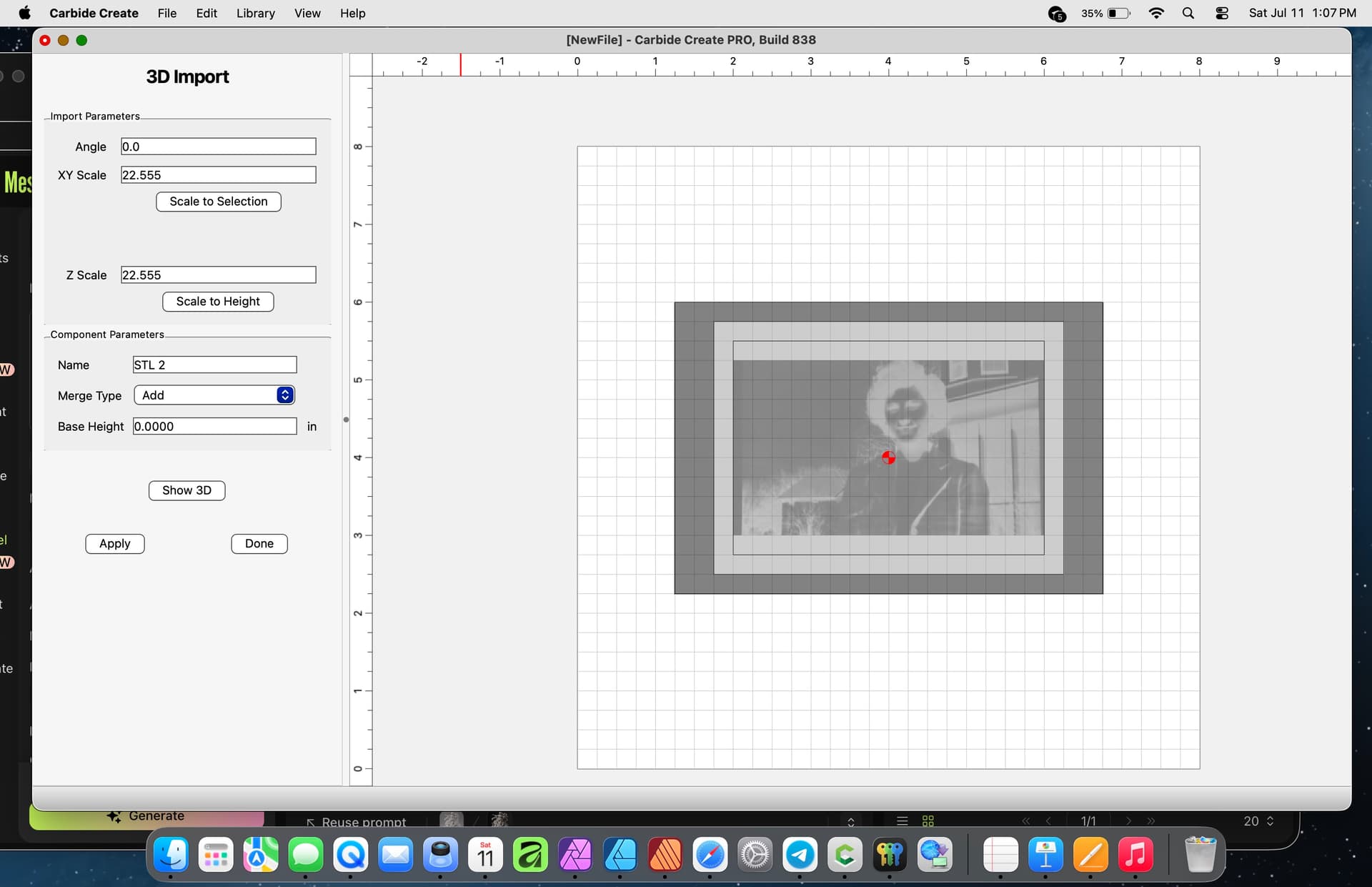
Task: Open the View menu
Action: [x=307, y=13]
